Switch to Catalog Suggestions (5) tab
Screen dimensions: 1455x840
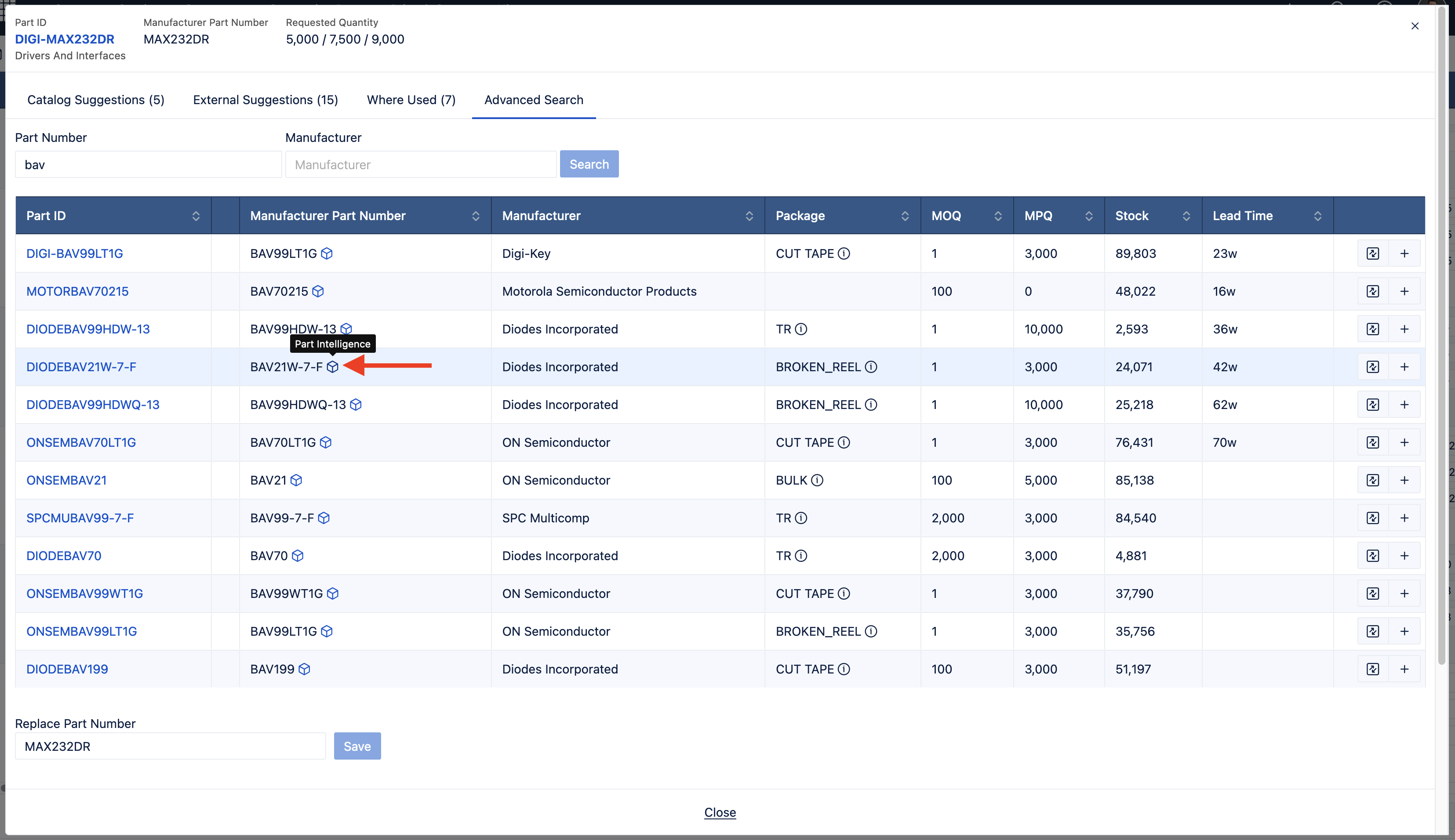96,100
